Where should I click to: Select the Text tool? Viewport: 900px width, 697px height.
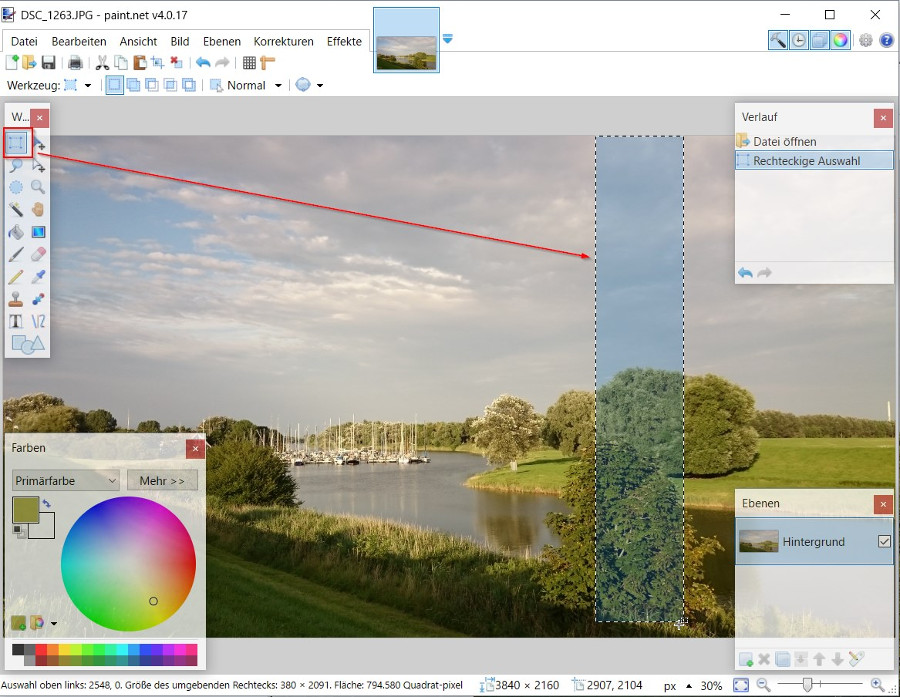16,321
